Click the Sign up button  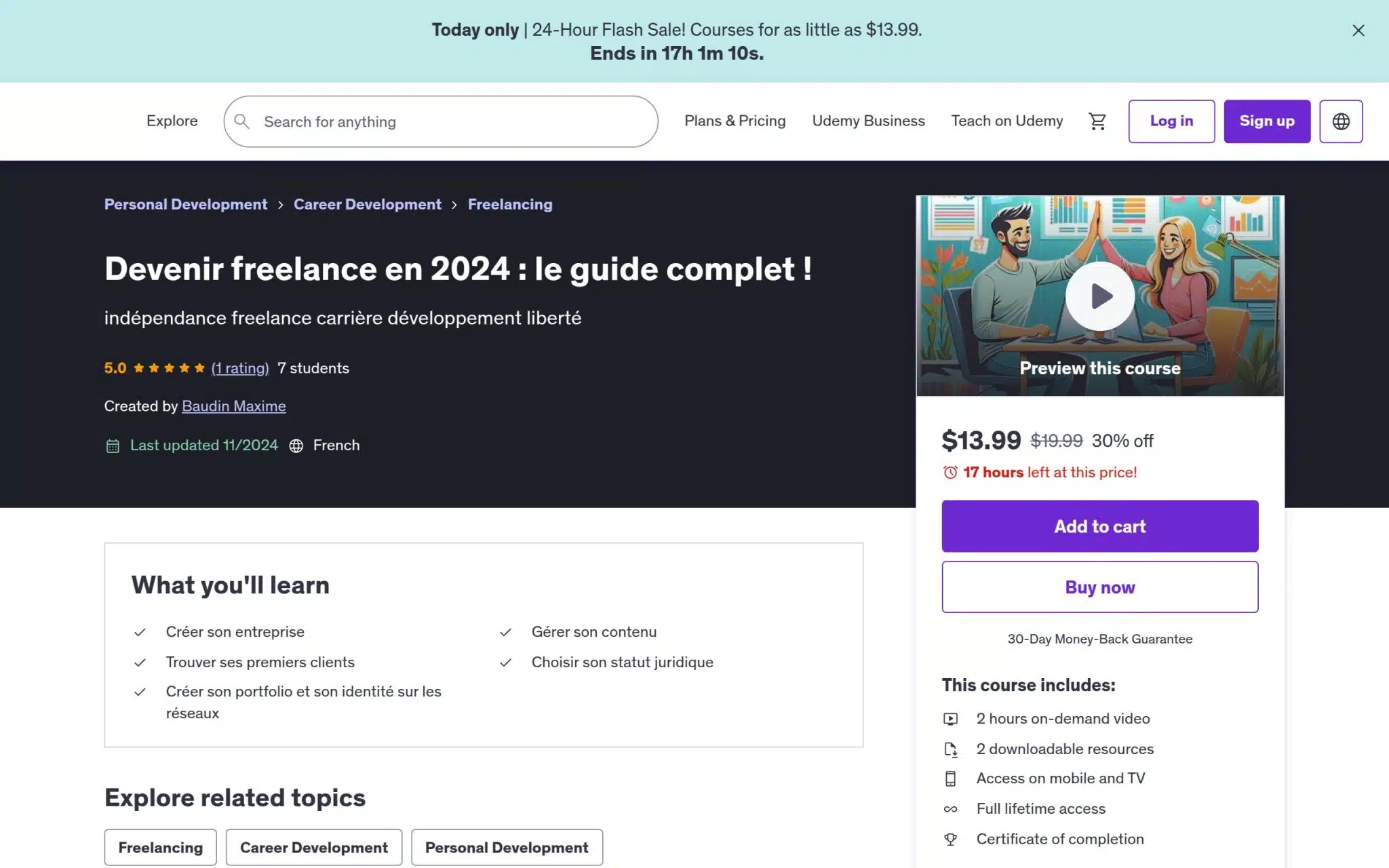pos(1267,121)
